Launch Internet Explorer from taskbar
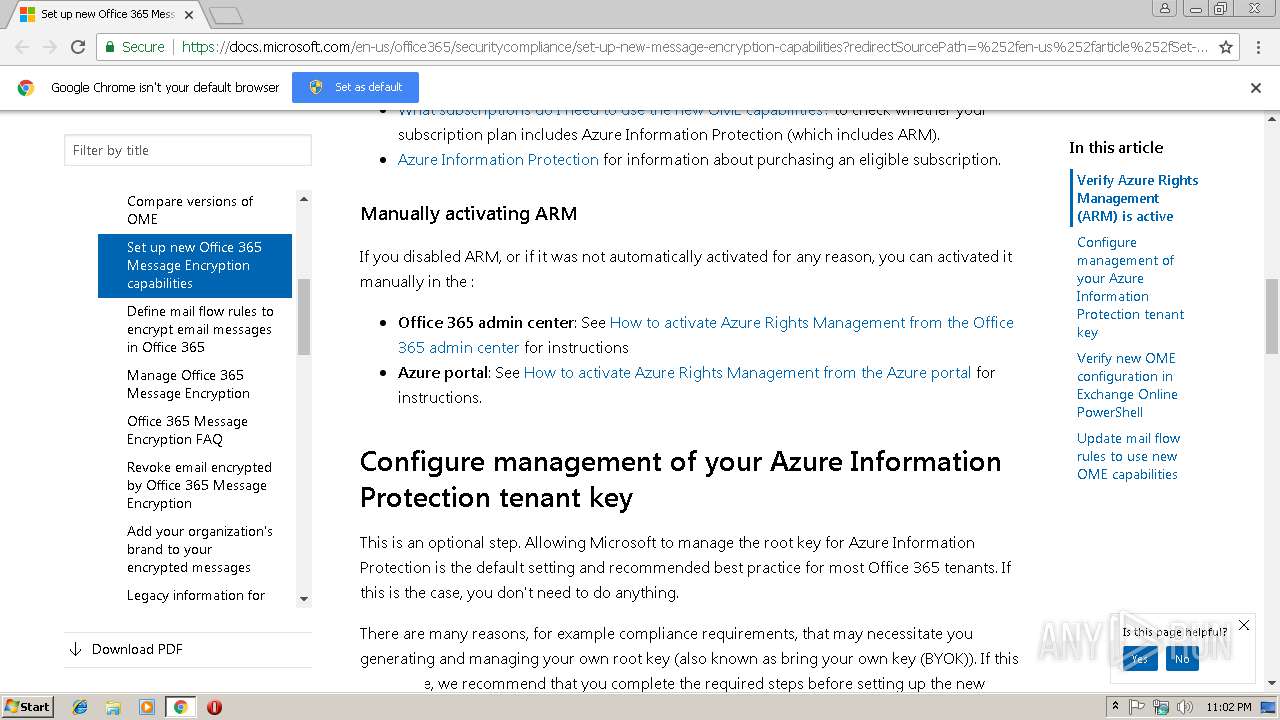Screen dimensions: 1280x720 click(80, 707)
